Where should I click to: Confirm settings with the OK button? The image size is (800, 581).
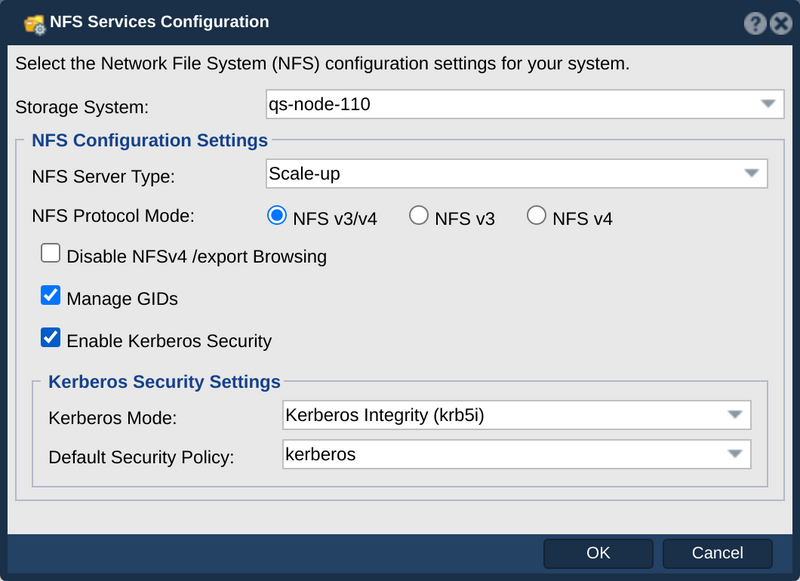pyautogui.click(x=598, y=553)
